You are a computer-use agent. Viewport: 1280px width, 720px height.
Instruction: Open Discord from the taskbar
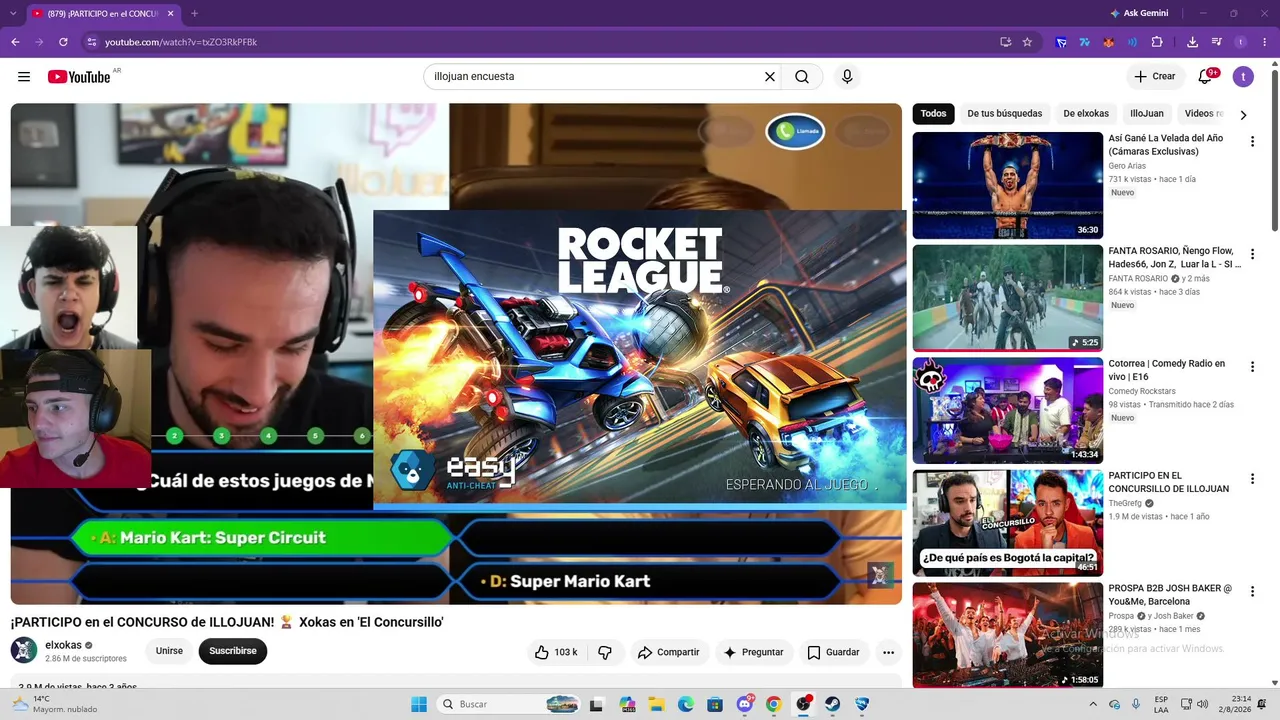(744, 704)
